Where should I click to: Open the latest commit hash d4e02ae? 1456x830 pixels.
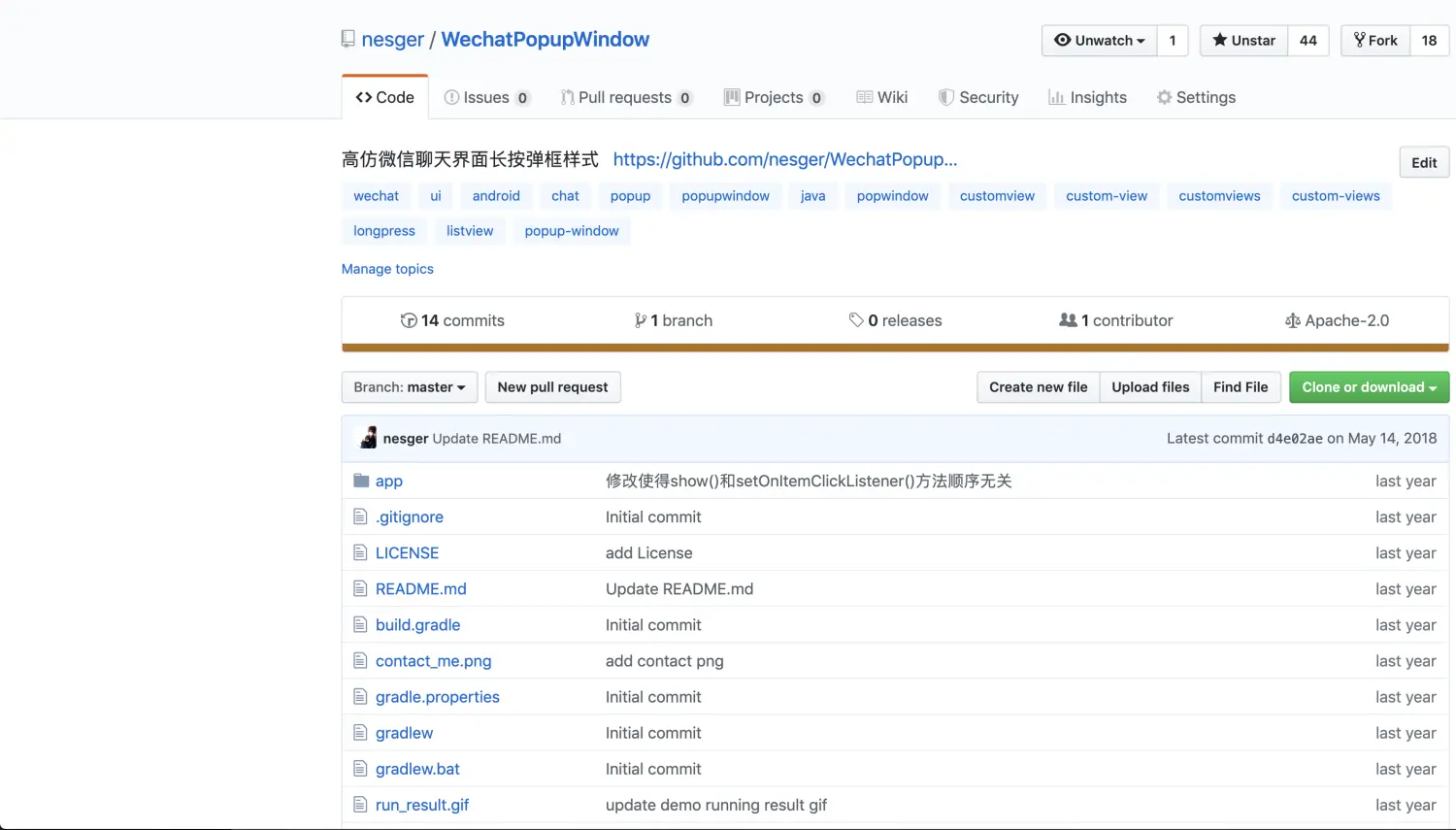coord(1295,439)
